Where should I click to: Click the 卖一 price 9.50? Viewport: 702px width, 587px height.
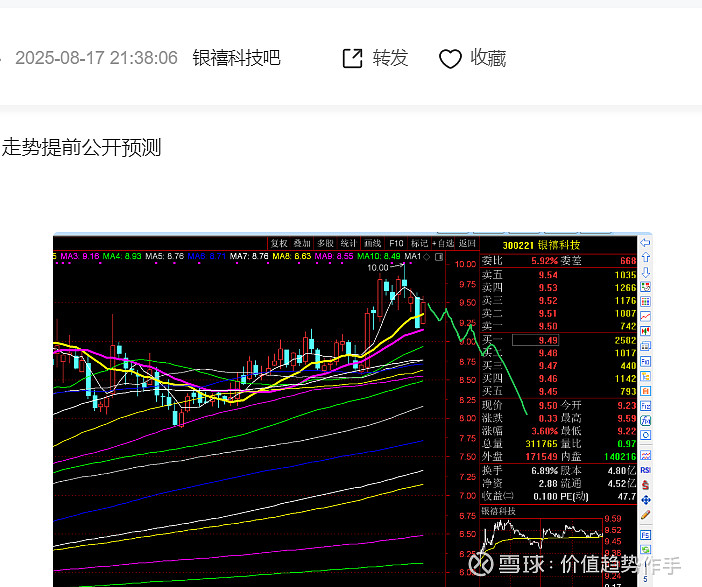(548, 326)
